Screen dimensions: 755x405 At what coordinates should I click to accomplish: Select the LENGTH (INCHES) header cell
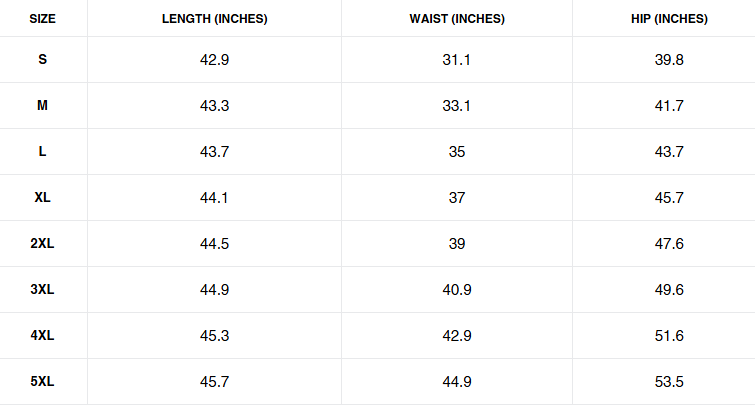(x=214, y=19)
